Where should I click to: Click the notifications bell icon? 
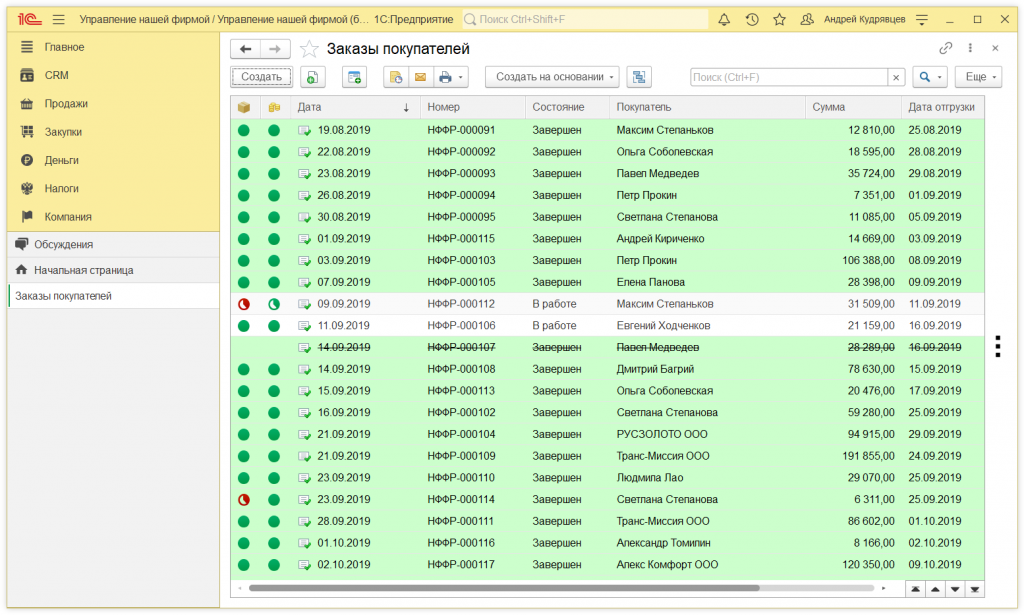pos(724,20)
